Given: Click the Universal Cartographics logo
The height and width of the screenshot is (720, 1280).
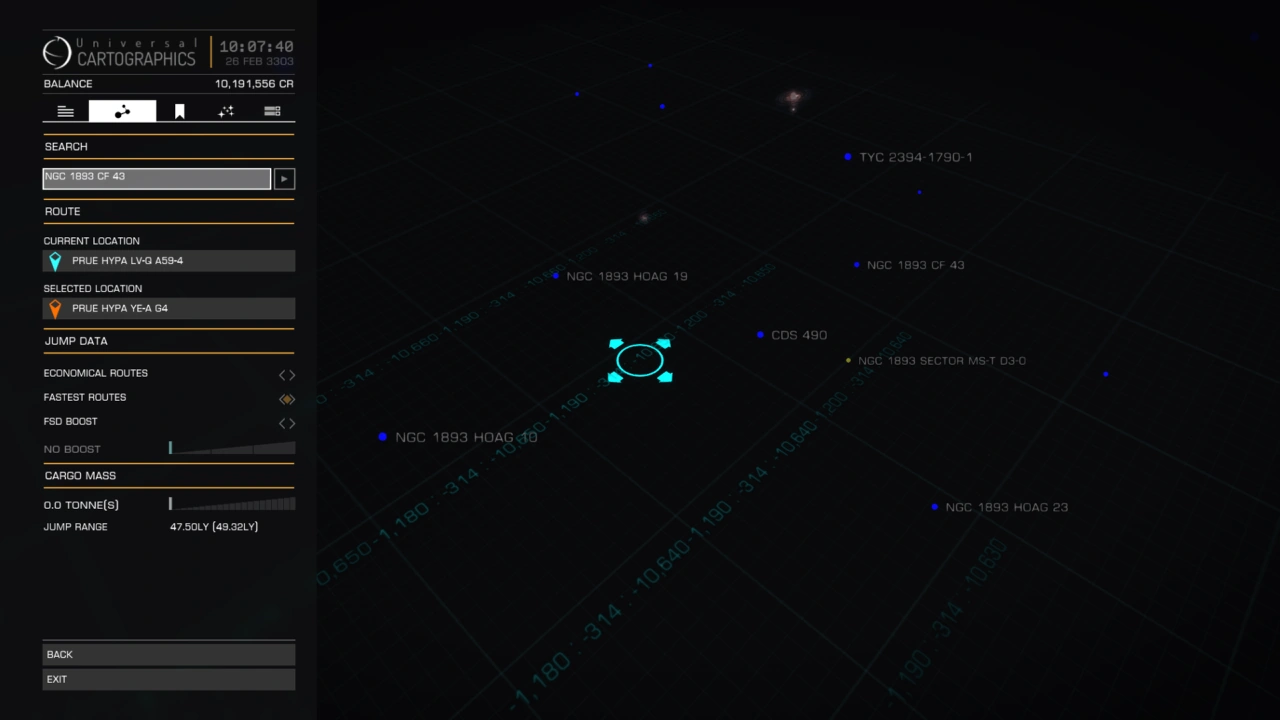Looking at the screenshot, I should 120,52.
